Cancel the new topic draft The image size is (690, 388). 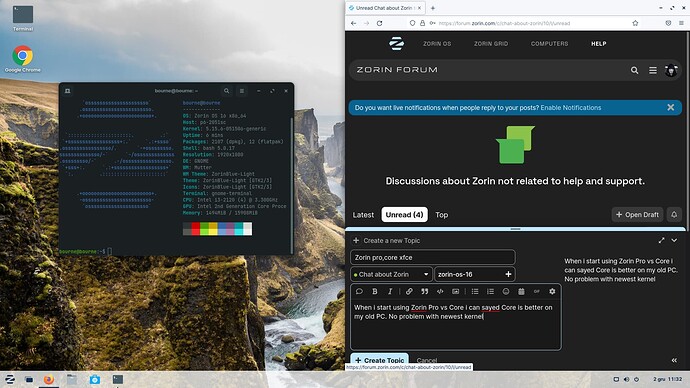click(426, 360)
